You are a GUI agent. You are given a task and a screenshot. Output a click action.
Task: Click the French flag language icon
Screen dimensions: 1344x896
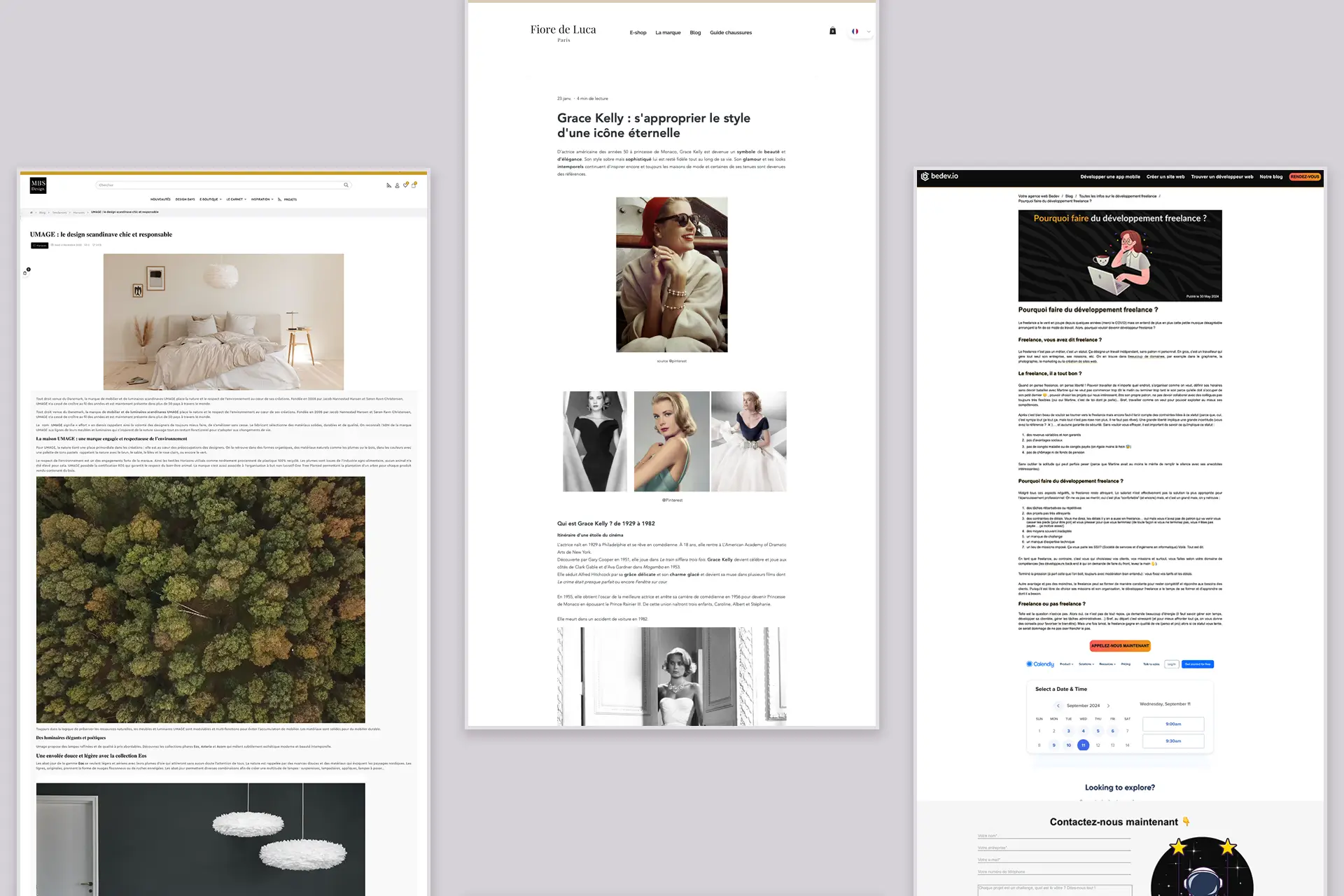coord(855,31)
